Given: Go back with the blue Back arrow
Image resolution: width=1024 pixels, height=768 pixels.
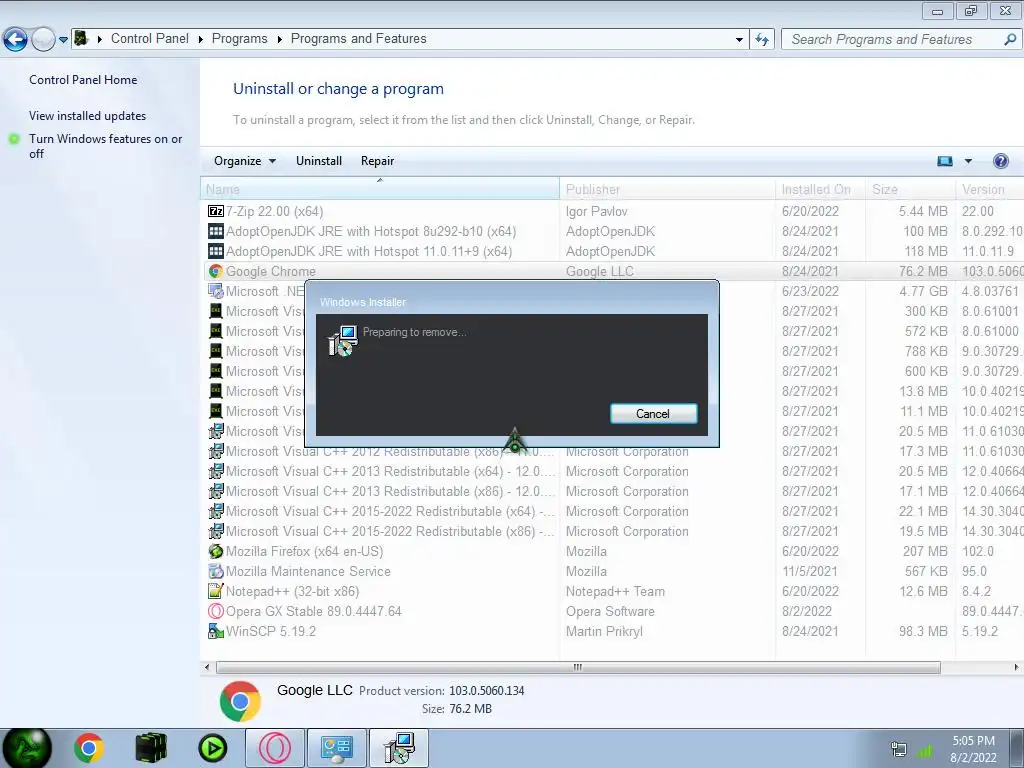Looking at the screenshot, I should [x=15, y=39].
